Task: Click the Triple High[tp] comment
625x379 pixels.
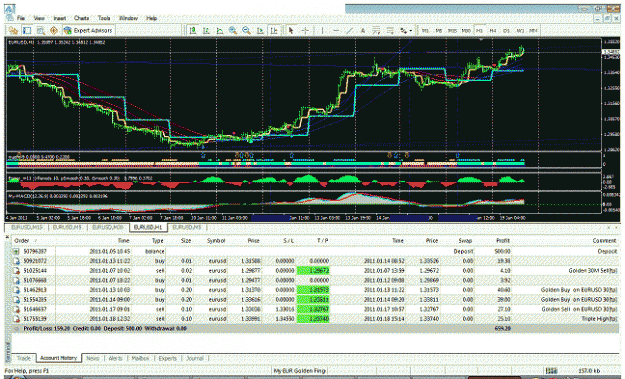Action: click(599, 319)
